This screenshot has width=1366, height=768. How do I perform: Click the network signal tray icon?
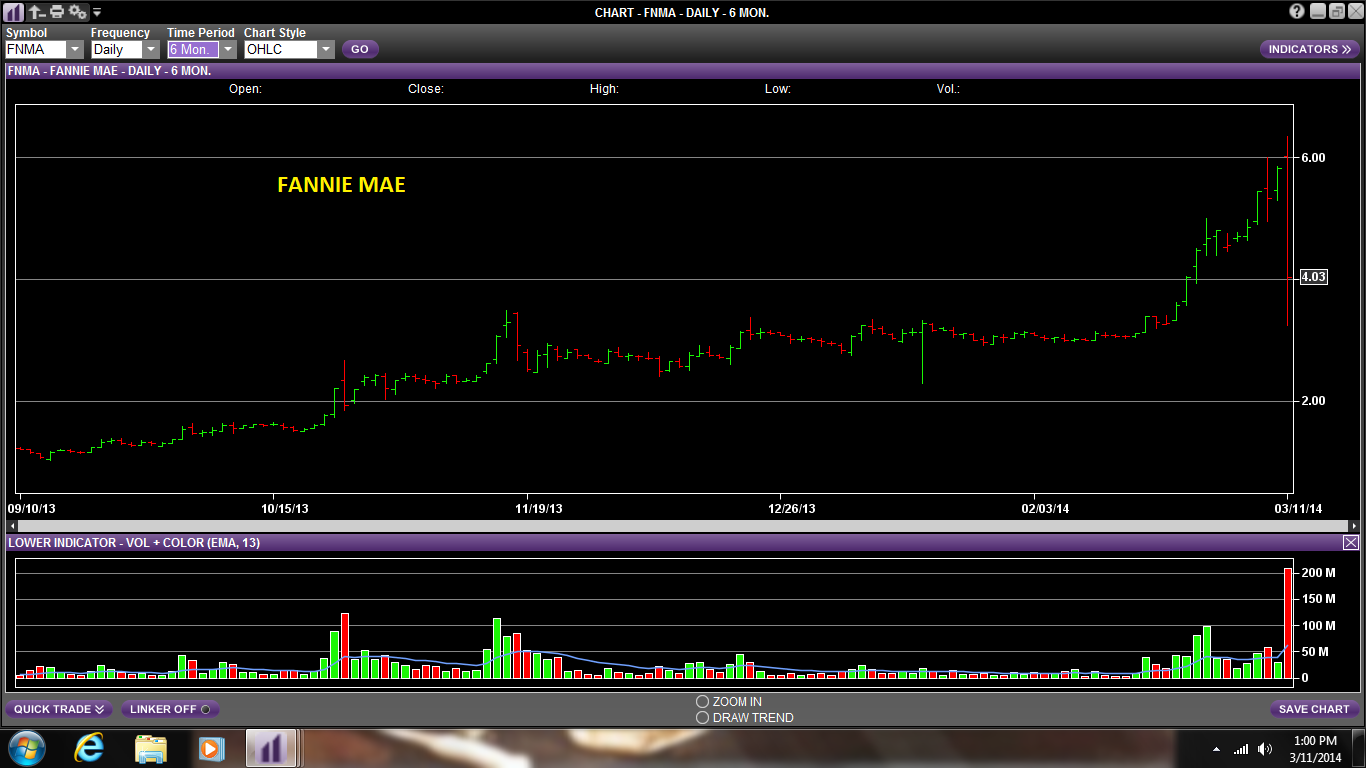(x=1241, y=749)
